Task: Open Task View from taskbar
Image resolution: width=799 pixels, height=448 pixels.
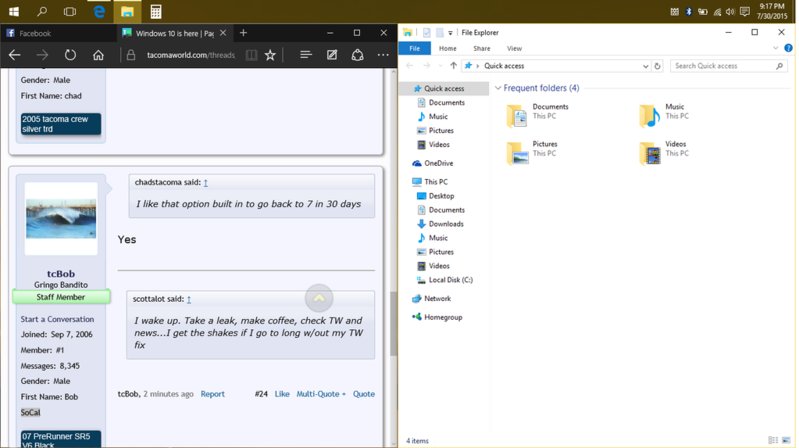Action: click(70, 11)
